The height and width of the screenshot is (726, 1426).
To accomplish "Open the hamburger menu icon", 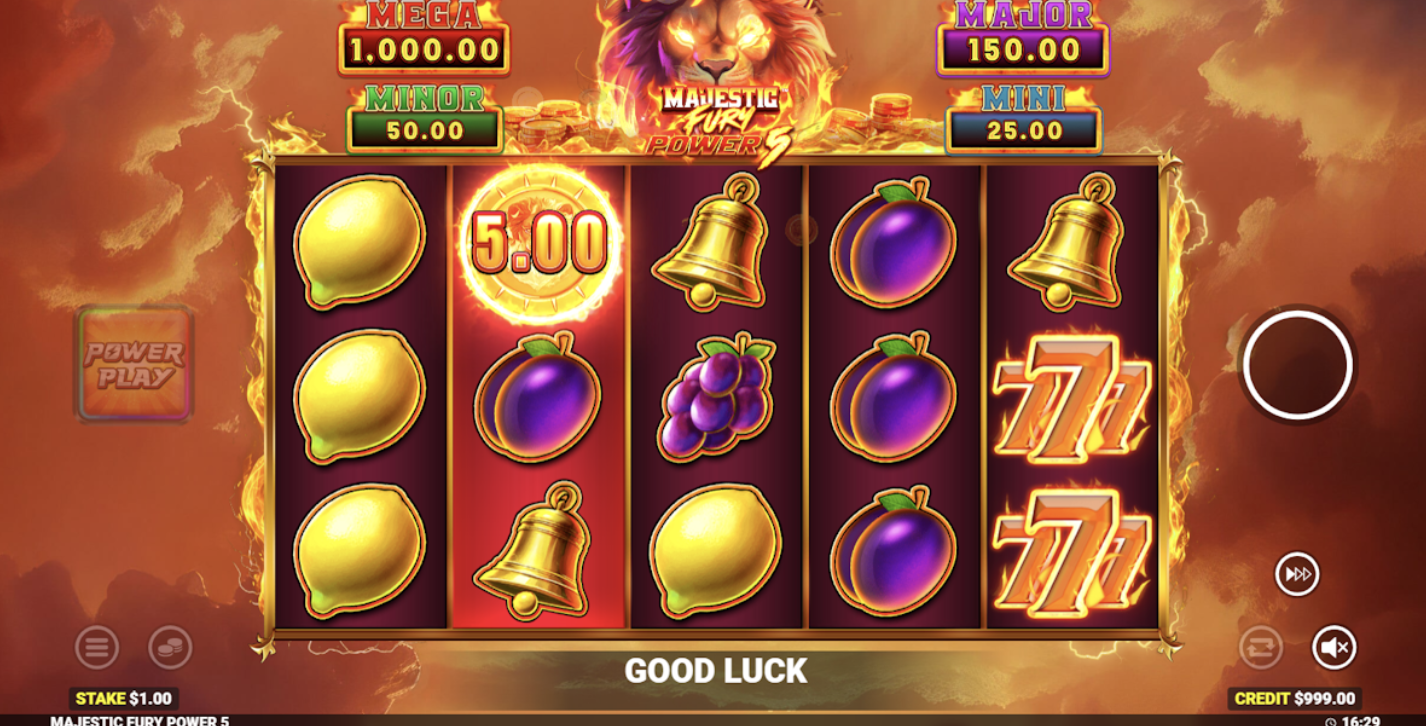I will click(97, 648).
